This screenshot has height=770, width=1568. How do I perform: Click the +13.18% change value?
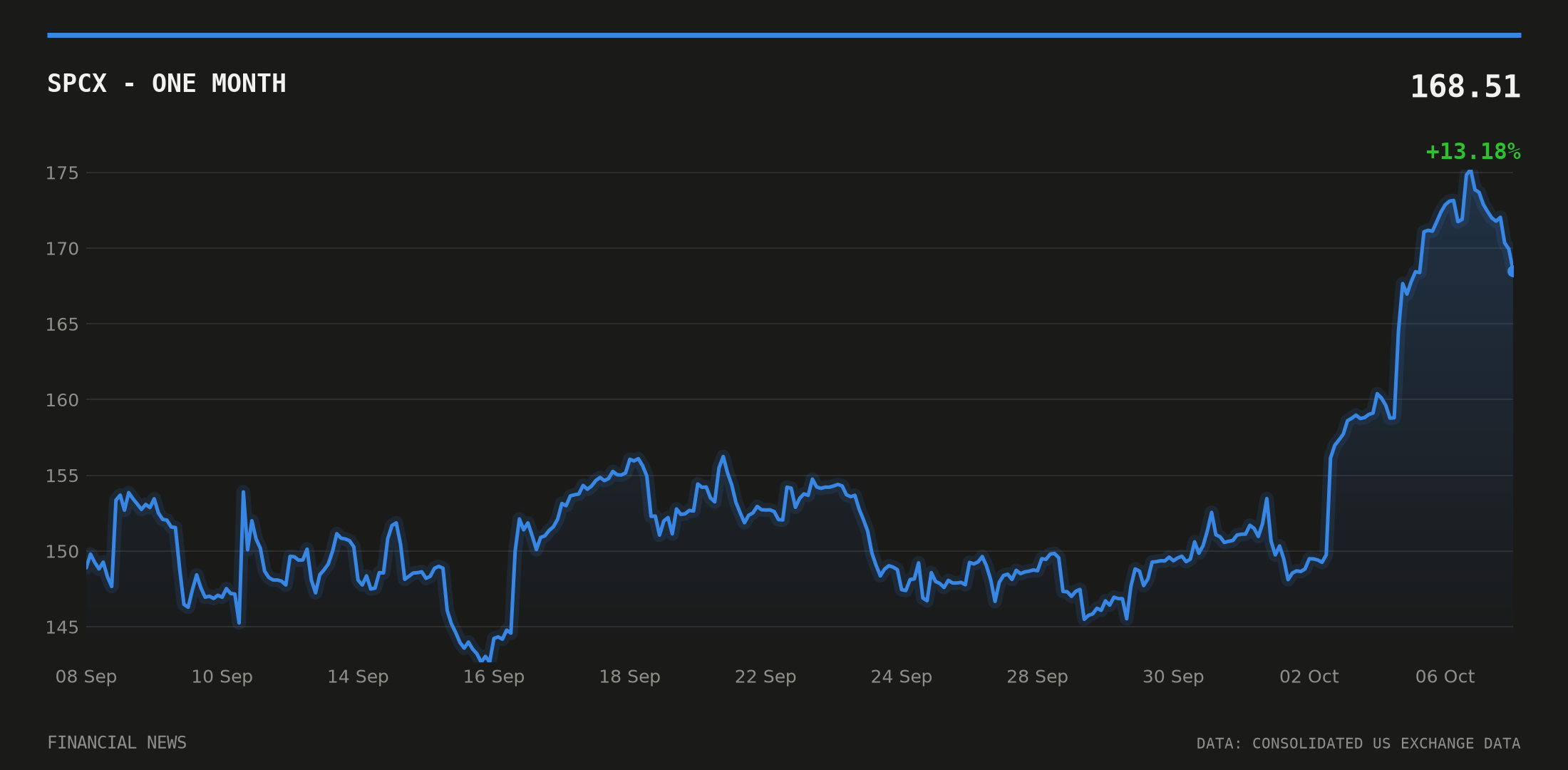click(x=1473, y=152)
